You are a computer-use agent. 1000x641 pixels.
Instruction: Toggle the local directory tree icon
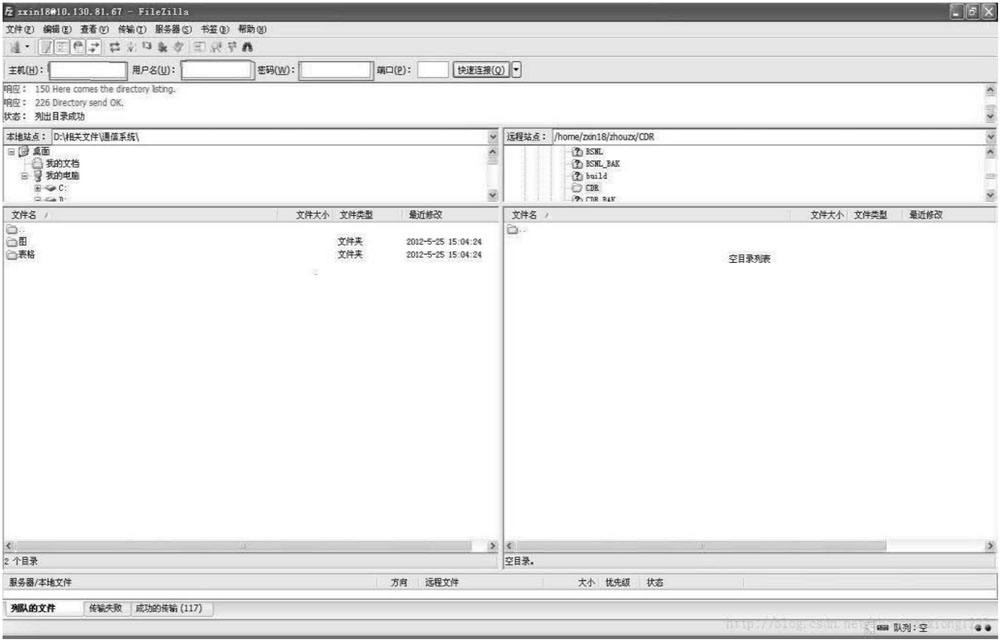coord(62,47)
